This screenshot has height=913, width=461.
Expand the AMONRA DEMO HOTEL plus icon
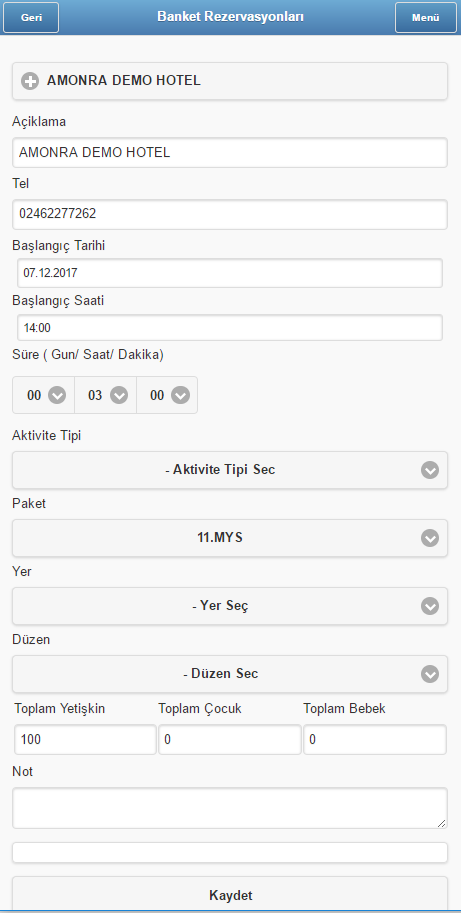click(30, 81)
